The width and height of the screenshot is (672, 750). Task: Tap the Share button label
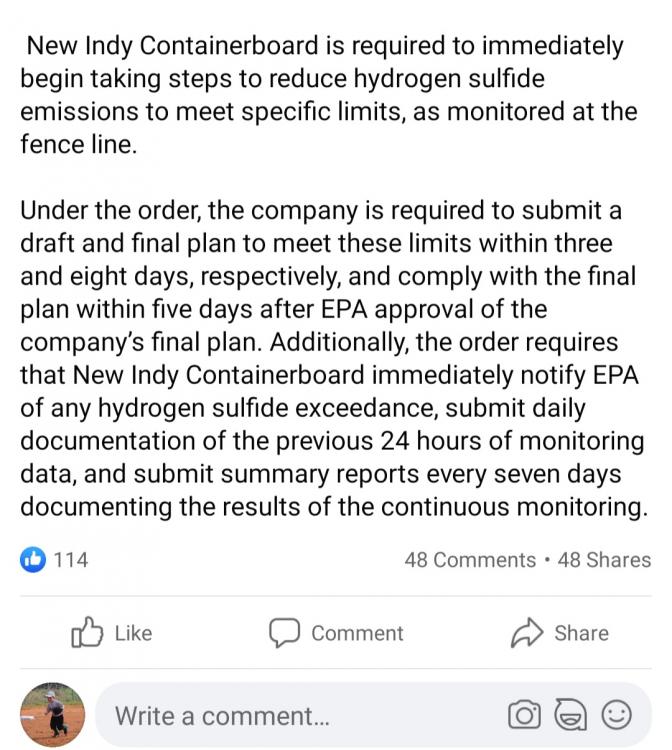(581, 633)
